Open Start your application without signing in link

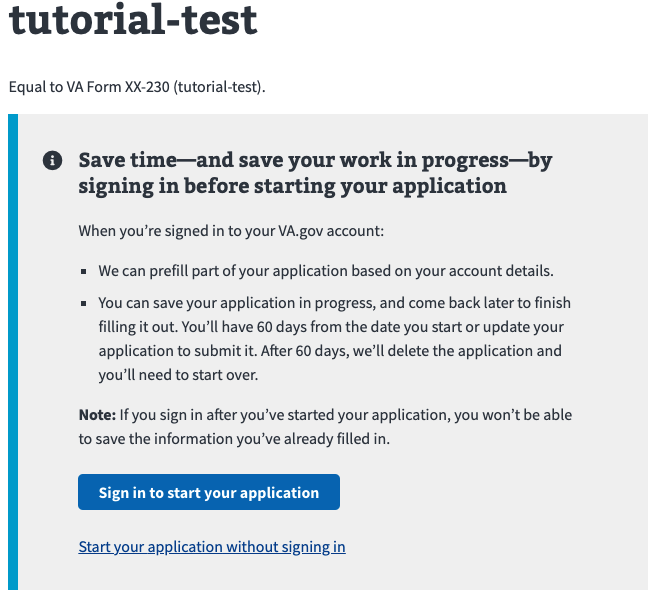pyautogui.click(x=212, y=547)
